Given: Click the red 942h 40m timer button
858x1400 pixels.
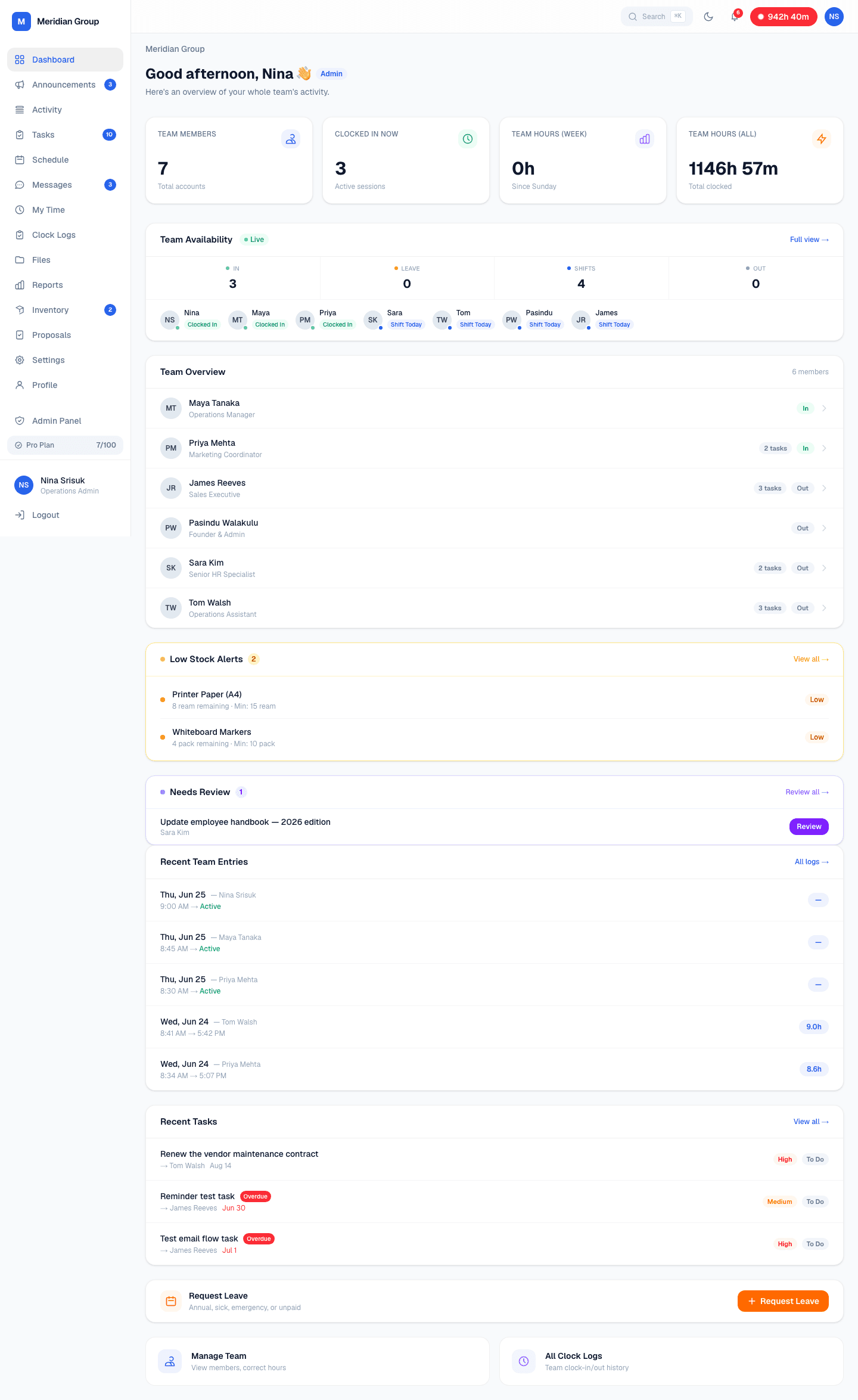Looking at the screenshot, I should pyautogui.click(x=784, y=17).
